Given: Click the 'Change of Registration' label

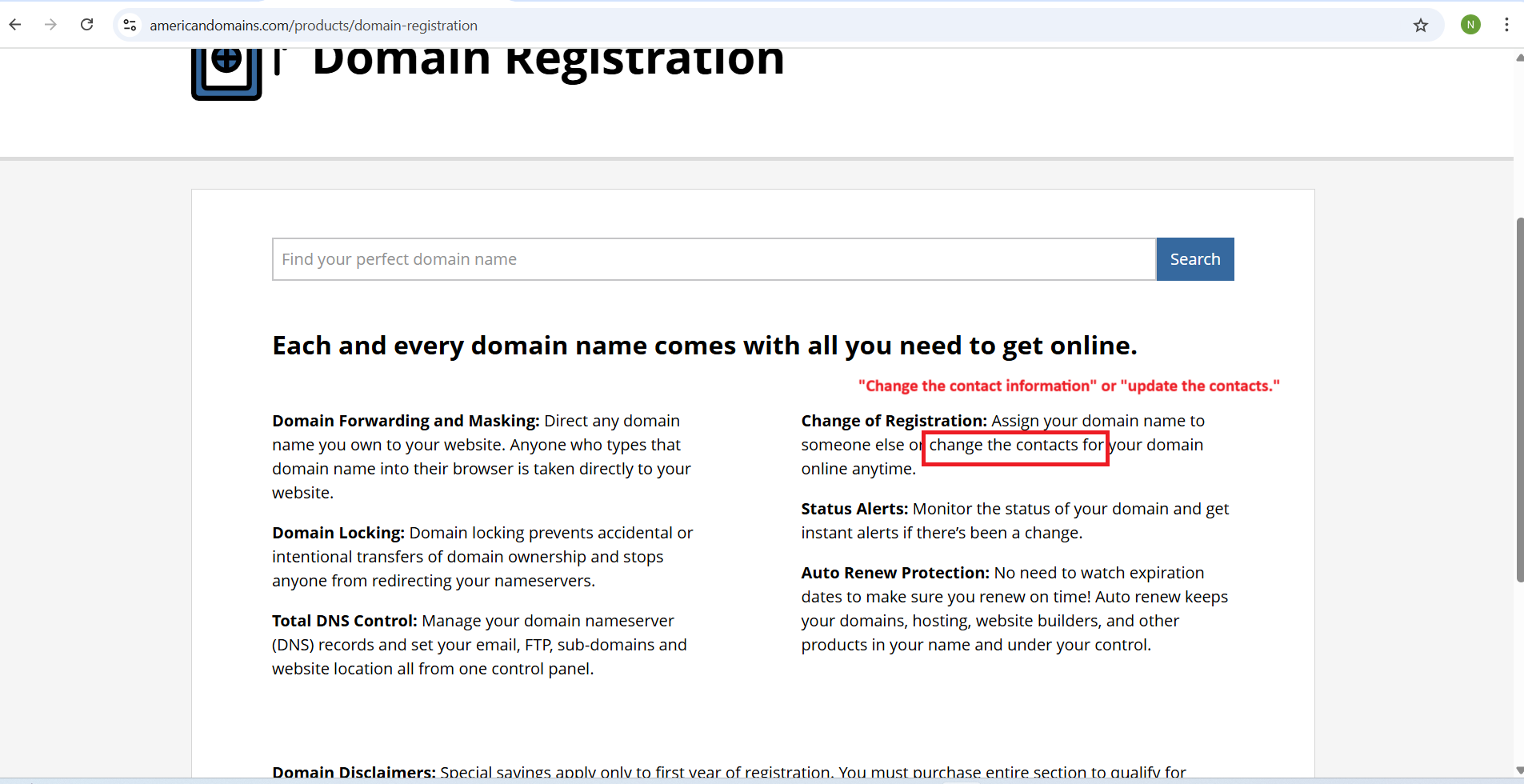Looking at the screenshot, I should pyautogui.click(x=894, y=421).
